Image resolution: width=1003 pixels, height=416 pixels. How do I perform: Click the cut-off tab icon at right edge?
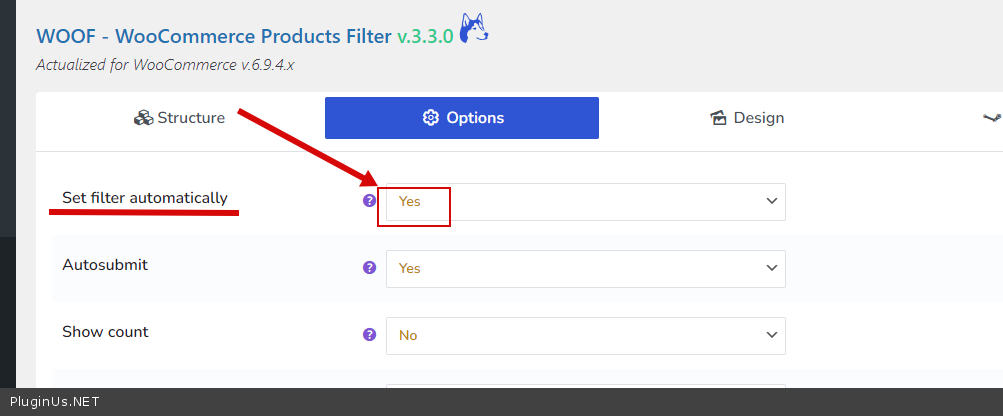pyautogui.click(x=992, y=118)
